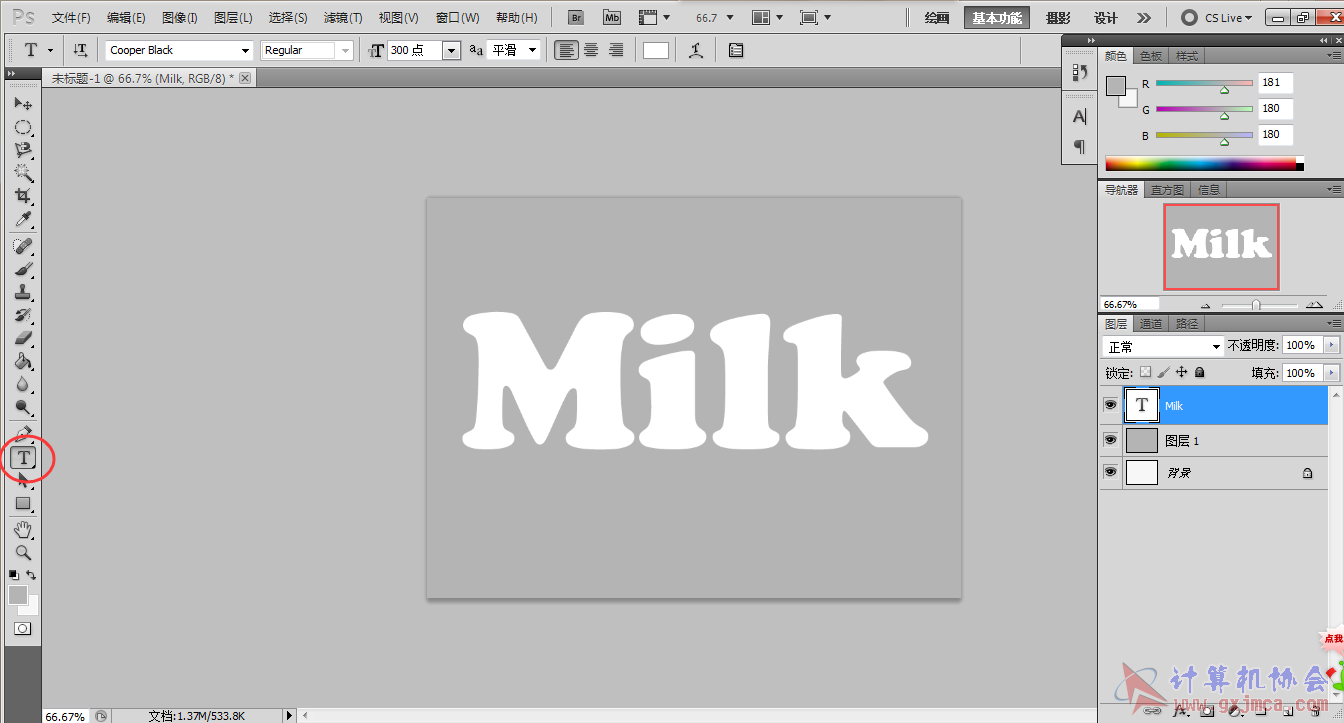Click the R color slider
The width and height of the screenshot is (1344, 723).
click(1204, 84)
